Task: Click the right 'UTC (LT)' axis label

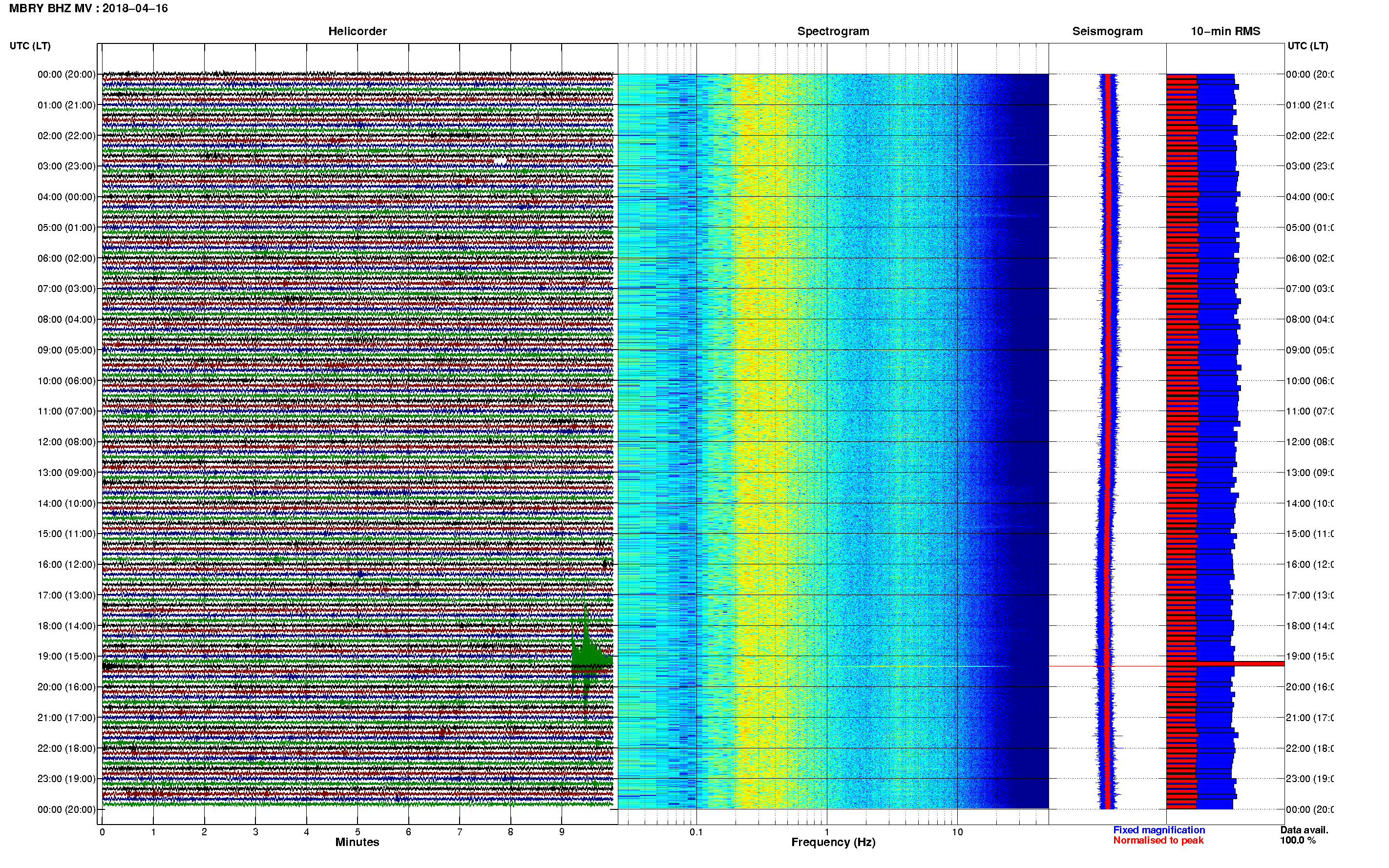Action: [x=1307, y=46]
